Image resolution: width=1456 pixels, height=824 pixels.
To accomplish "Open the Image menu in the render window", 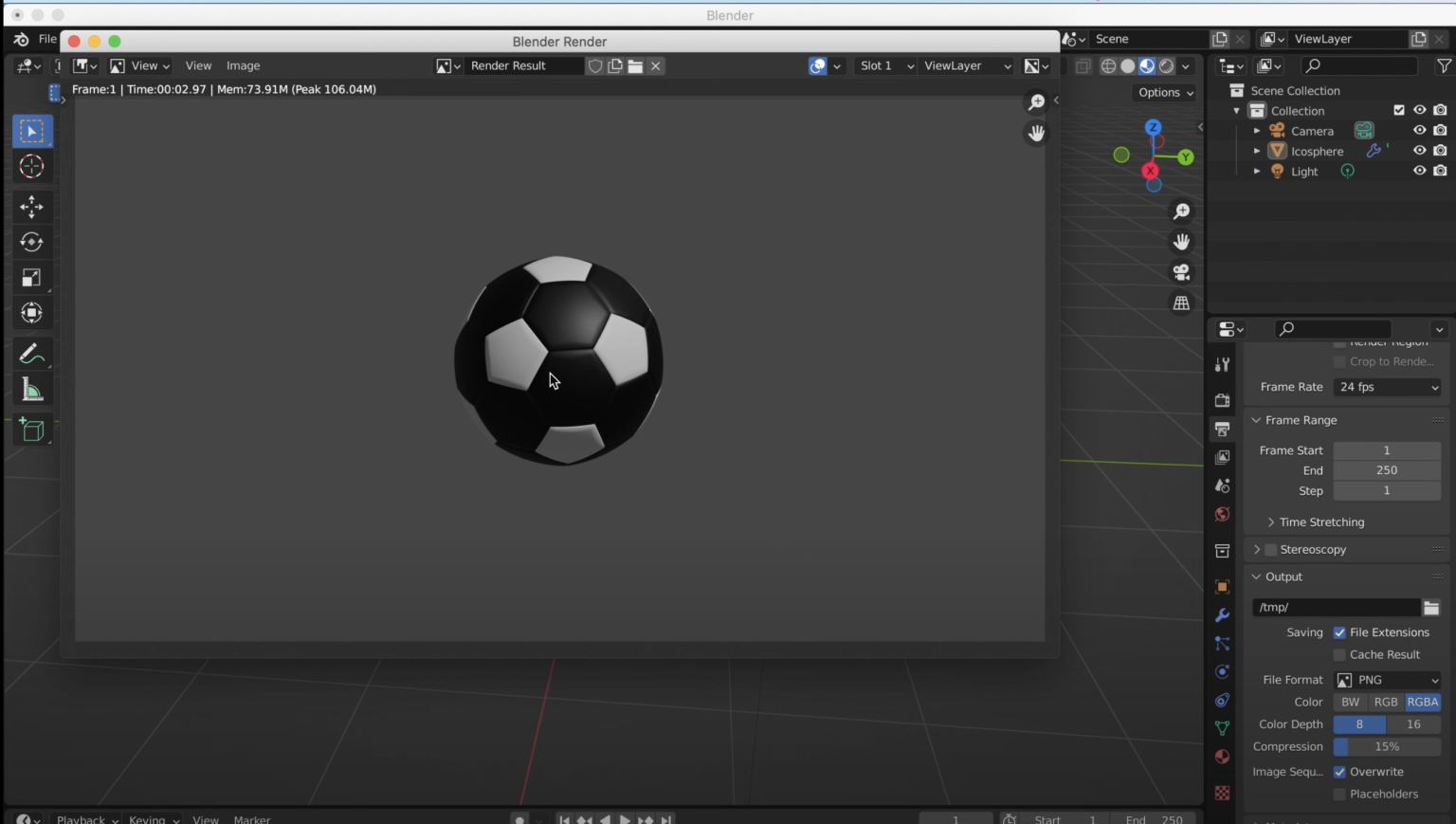I will [x=243, y=65].
